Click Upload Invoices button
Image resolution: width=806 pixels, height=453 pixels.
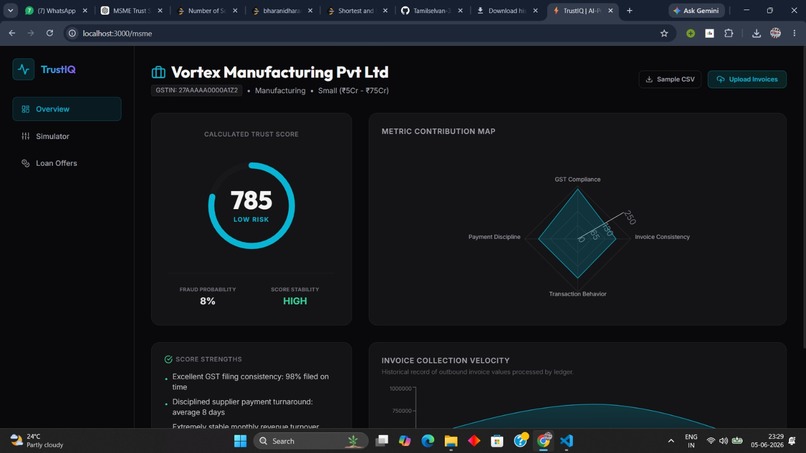point(747,79)
